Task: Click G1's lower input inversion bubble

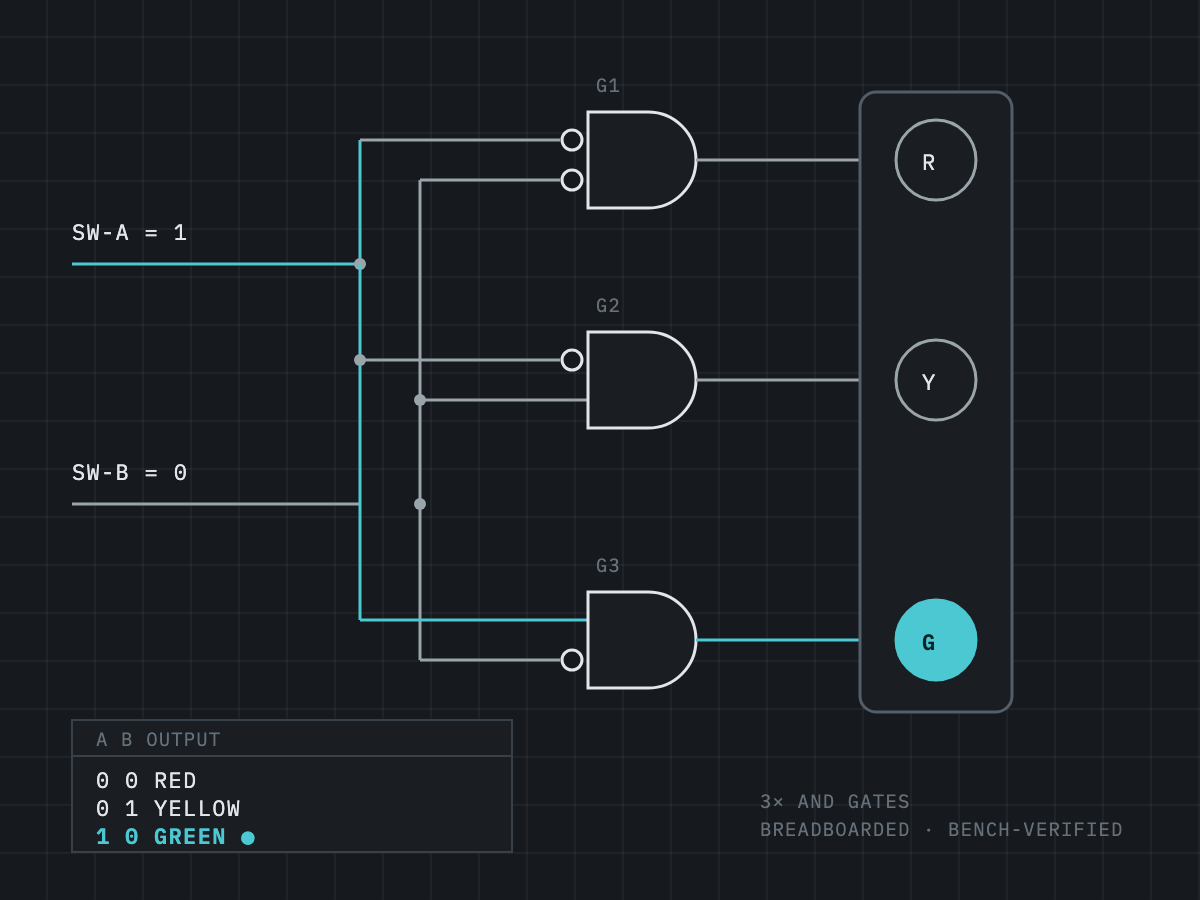Action: [572, 180]
